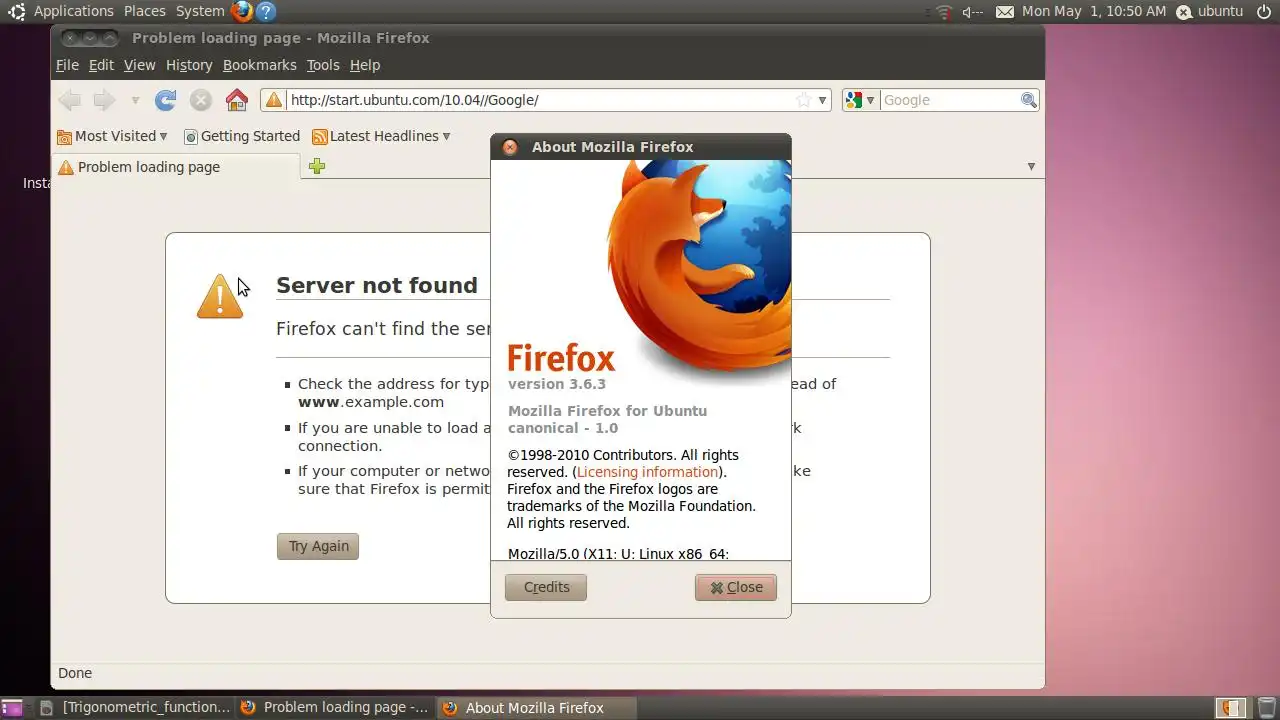
Task: Click the Back arrow navigation icon
Action: 69,100
